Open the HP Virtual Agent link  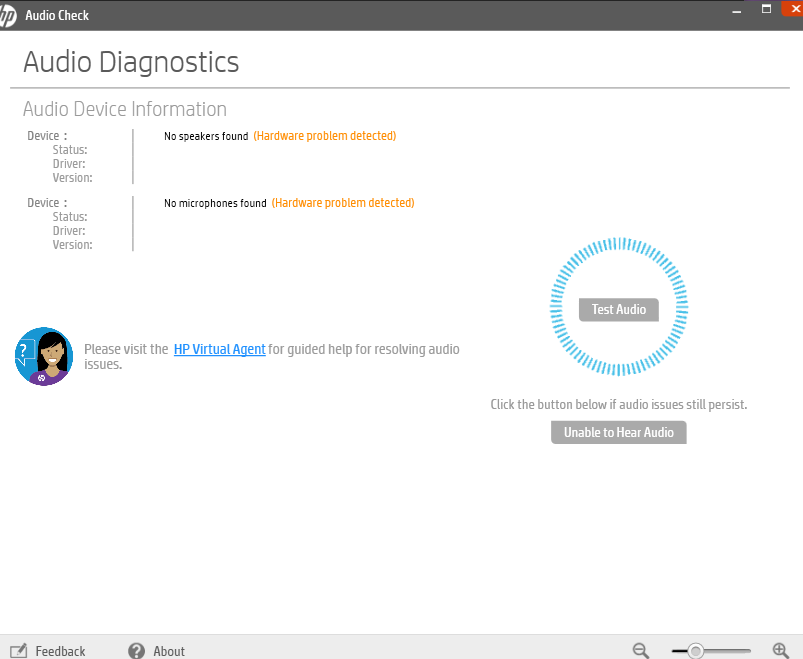(219, 349)
